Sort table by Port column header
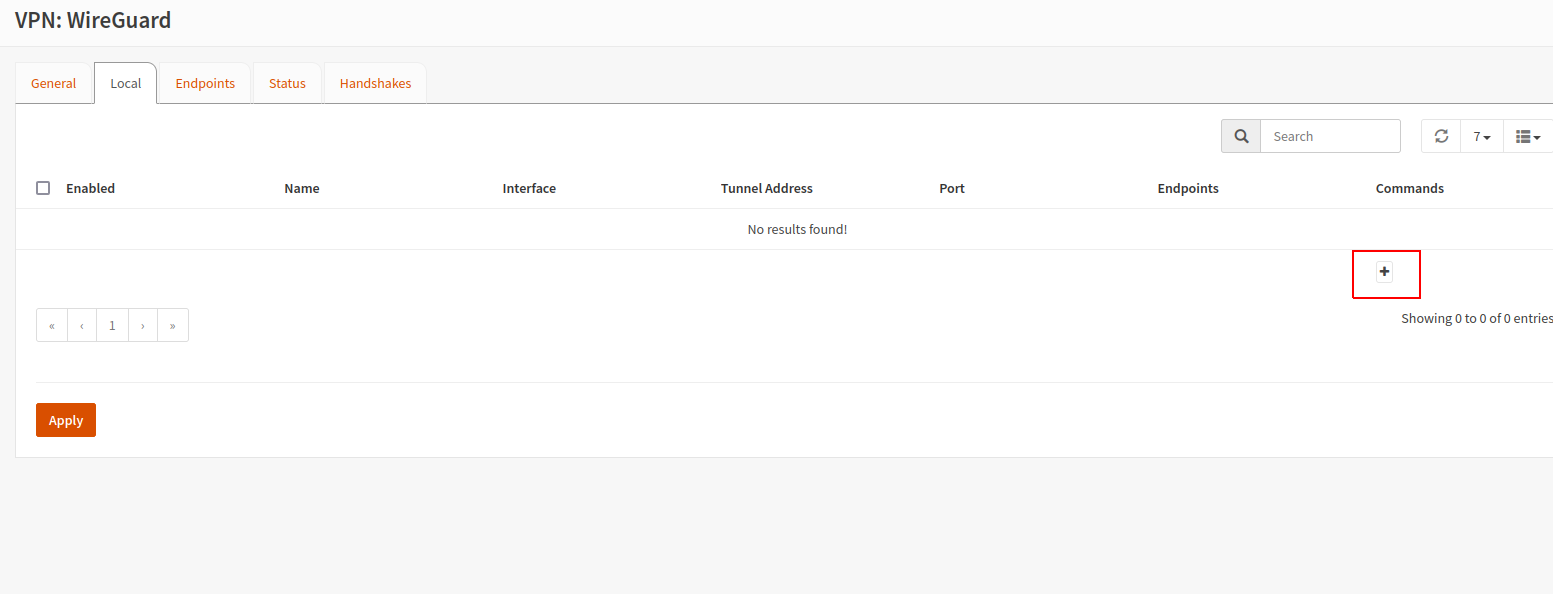This screenshot has width=1553, height=594. coord(952,188)
